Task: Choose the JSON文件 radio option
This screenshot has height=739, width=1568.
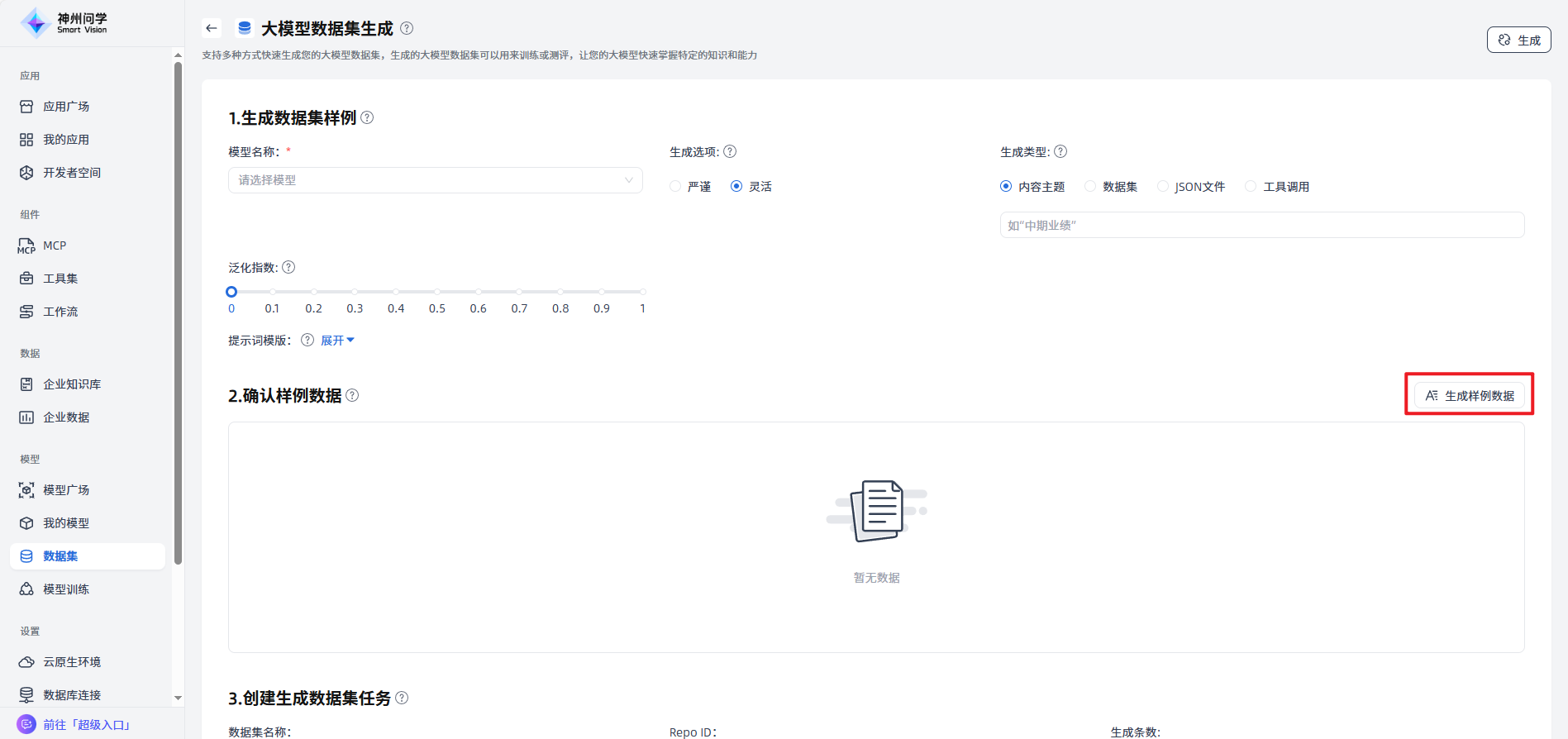Action: tap(1163, 187)
